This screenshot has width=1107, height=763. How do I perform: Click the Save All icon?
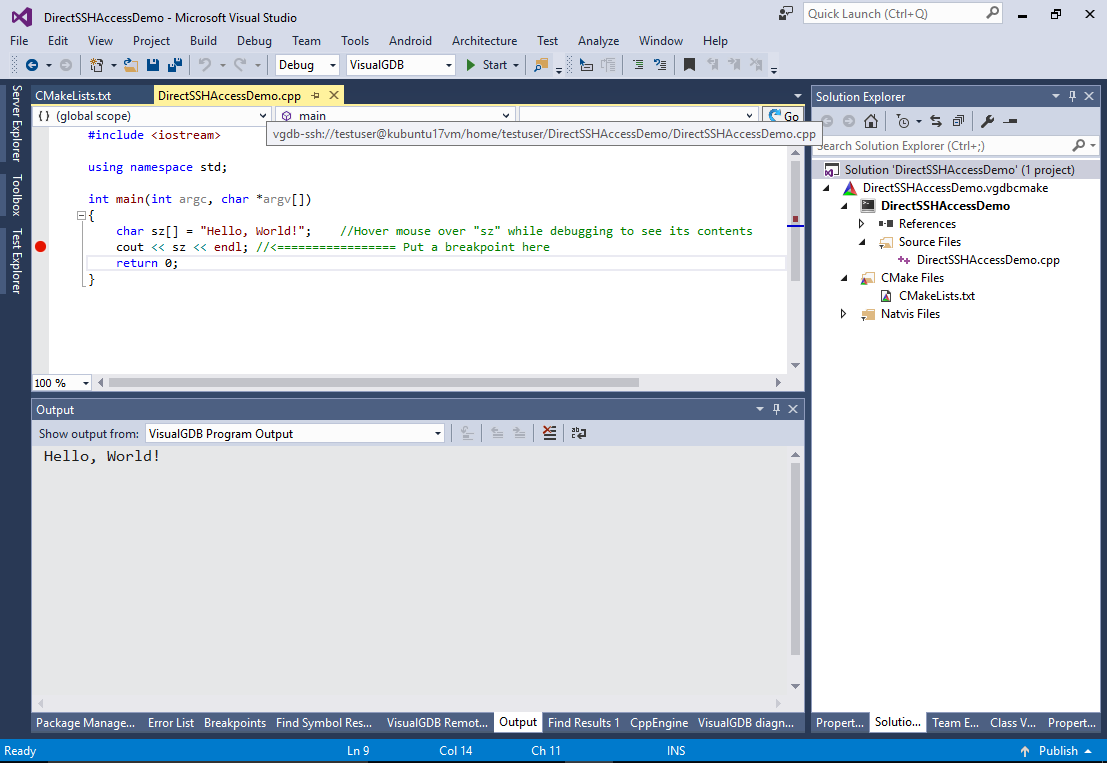tap(174, 65)
